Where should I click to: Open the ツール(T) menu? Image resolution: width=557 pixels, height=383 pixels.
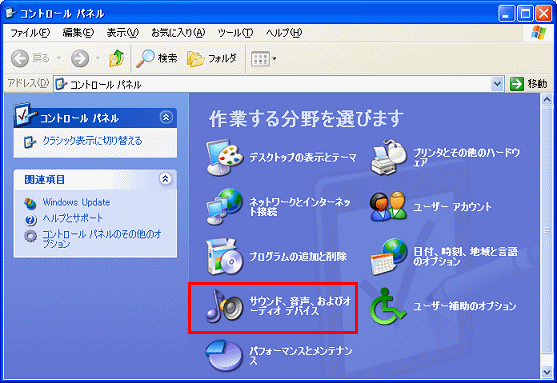point(235,33)
